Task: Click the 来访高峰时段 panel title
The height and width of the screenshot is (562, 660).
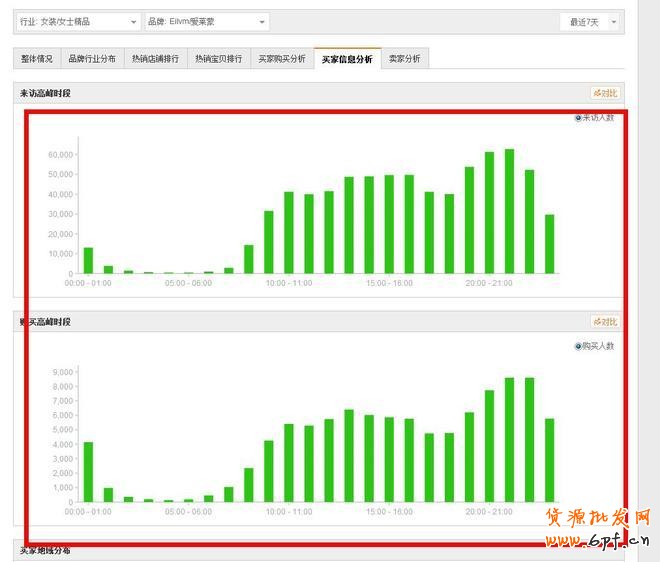Action: (46, 93)
